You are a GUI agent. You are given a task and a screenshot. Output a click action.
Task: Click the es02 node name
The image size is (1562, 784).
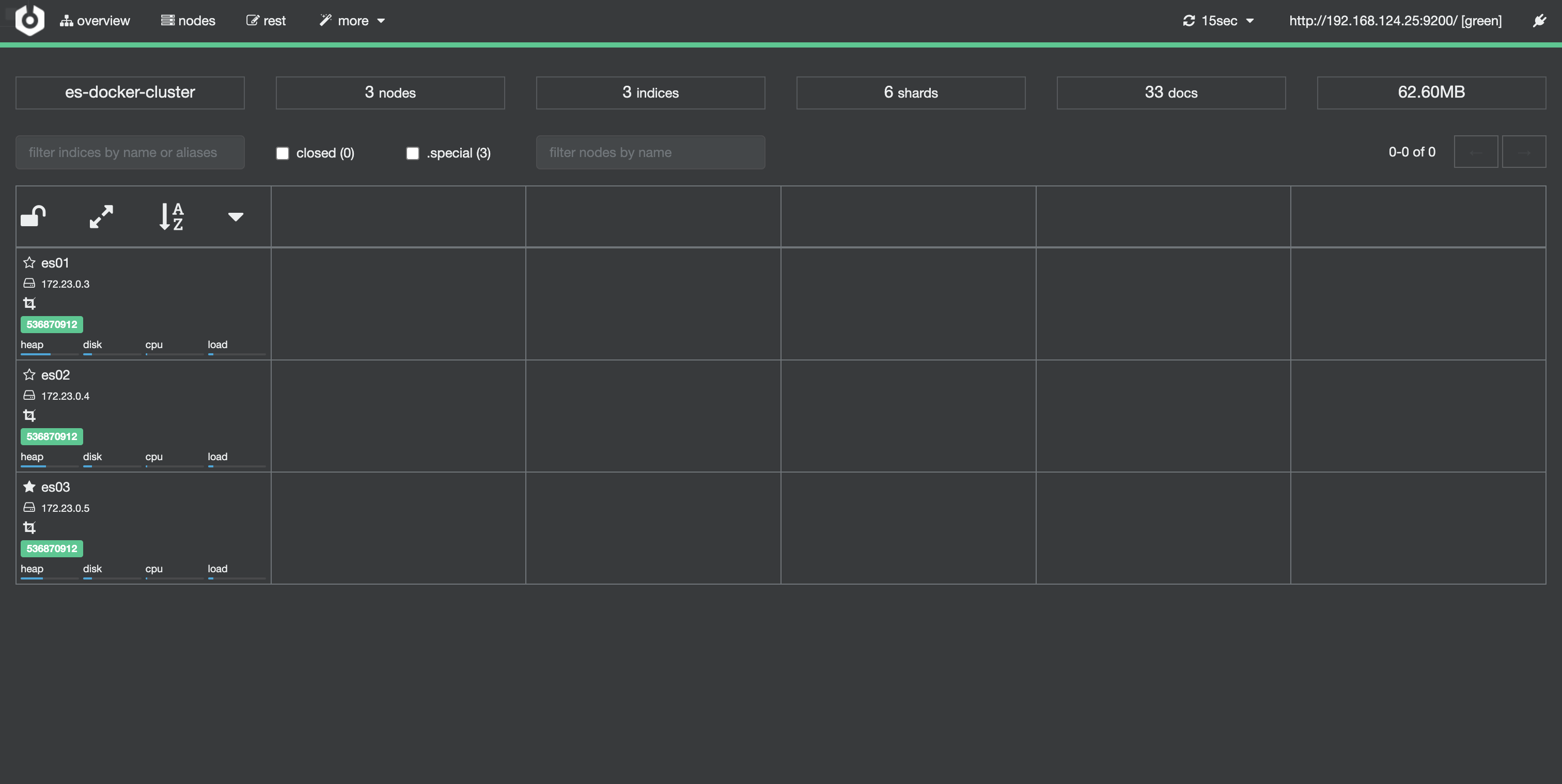click(x=55, y=375)
